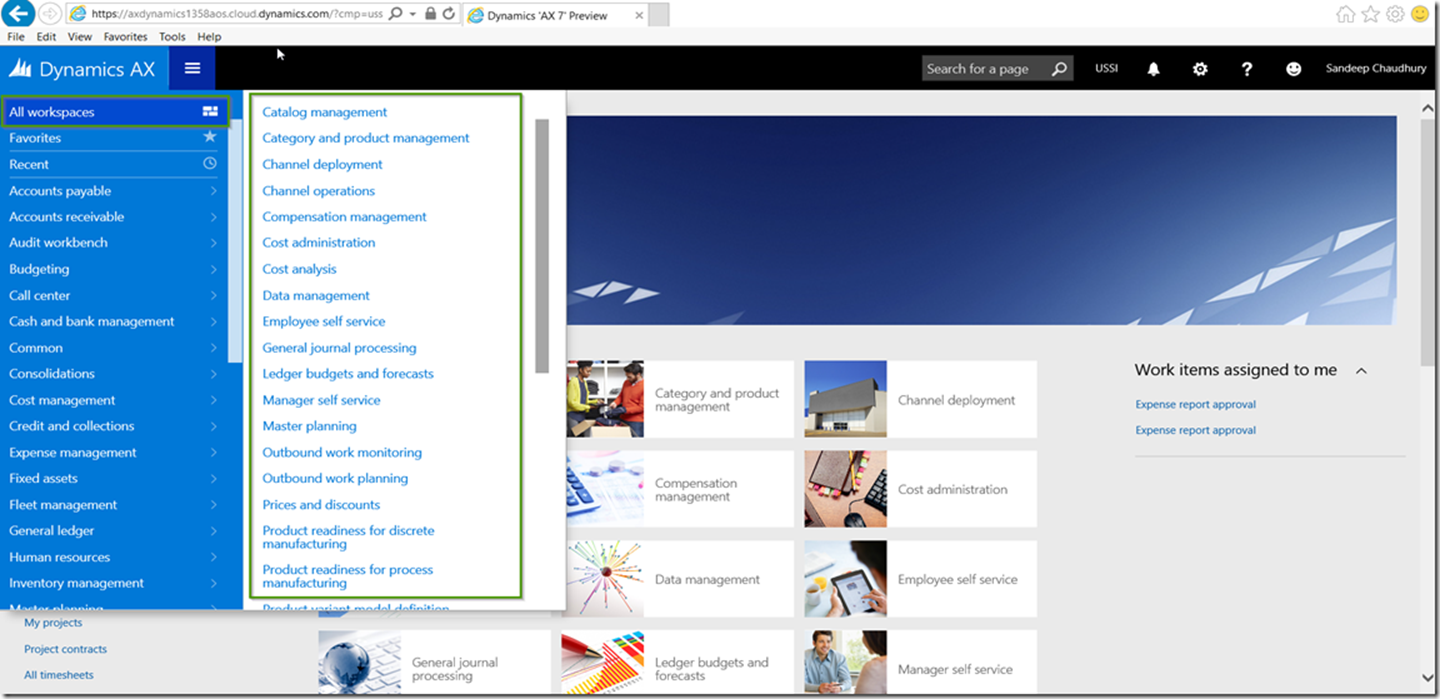
Task: Open Master planning workspace link
Action: click(x=309, y=426)
